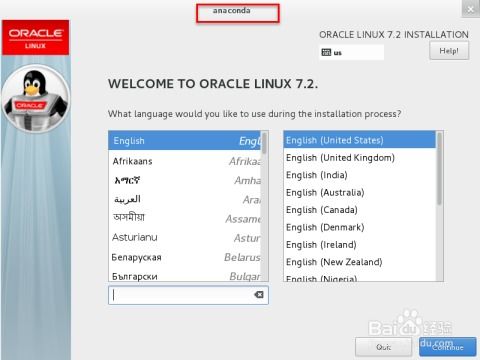Choose English (India) locale
480x360 pixels.
[360, 175]
